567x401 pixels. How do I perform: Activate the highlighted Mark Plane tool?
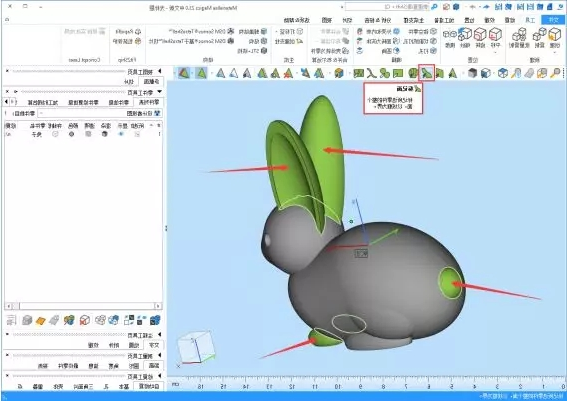[426, 73]
